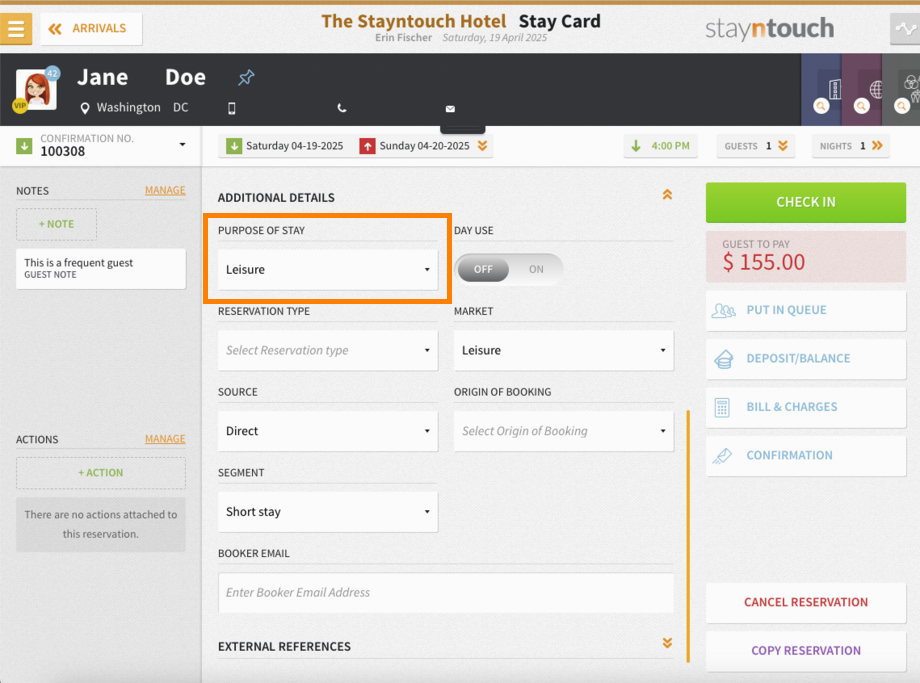
Task: Open the Nights details arrow
Action: [x=877, y=146]
